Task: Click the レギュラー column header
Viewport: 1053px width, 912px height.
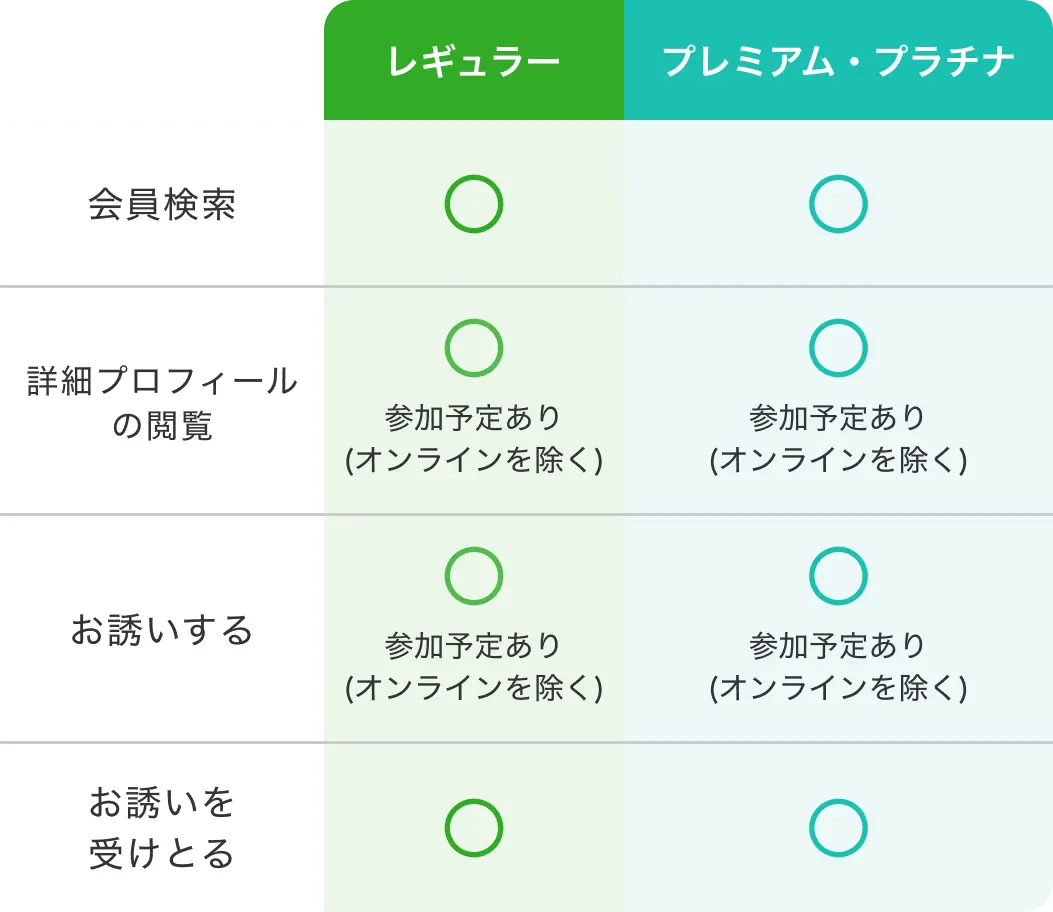Action: point(473,63)
